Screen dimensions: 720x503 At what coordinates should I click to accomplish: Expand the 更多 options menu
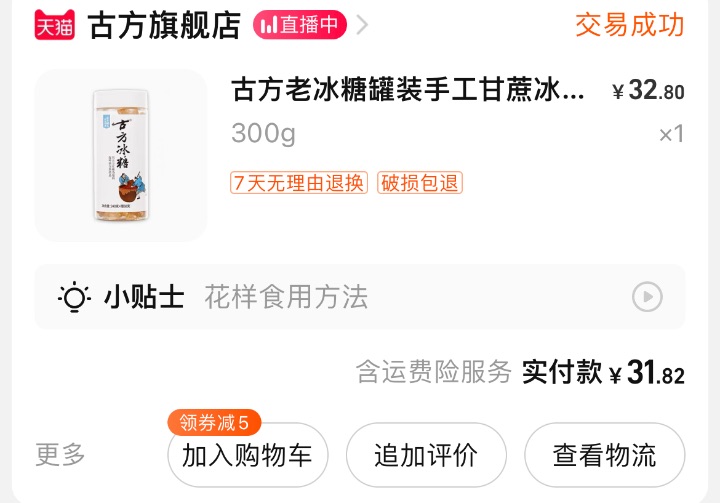point(60,455)
